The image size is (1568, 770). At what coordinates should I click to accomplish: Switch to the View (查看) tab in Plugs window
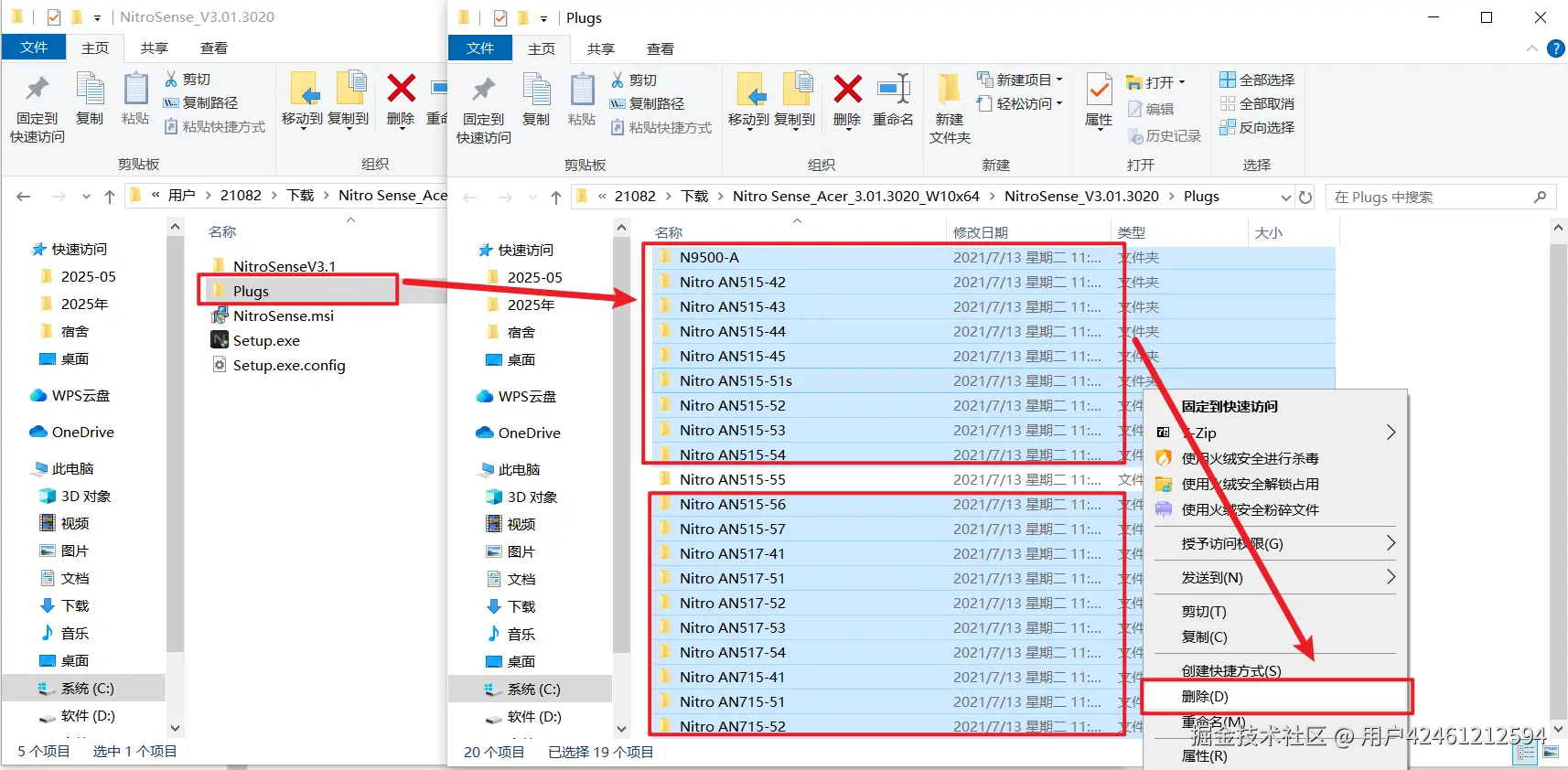click(660, 48)
